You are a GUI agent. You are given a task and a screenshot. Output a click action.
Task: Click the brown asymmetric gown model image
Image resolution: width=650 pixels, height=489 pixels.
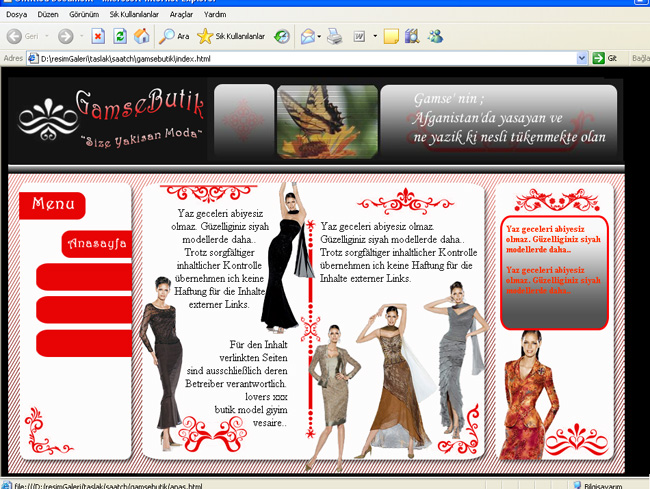pyautogui.click(x=394, y=381)
